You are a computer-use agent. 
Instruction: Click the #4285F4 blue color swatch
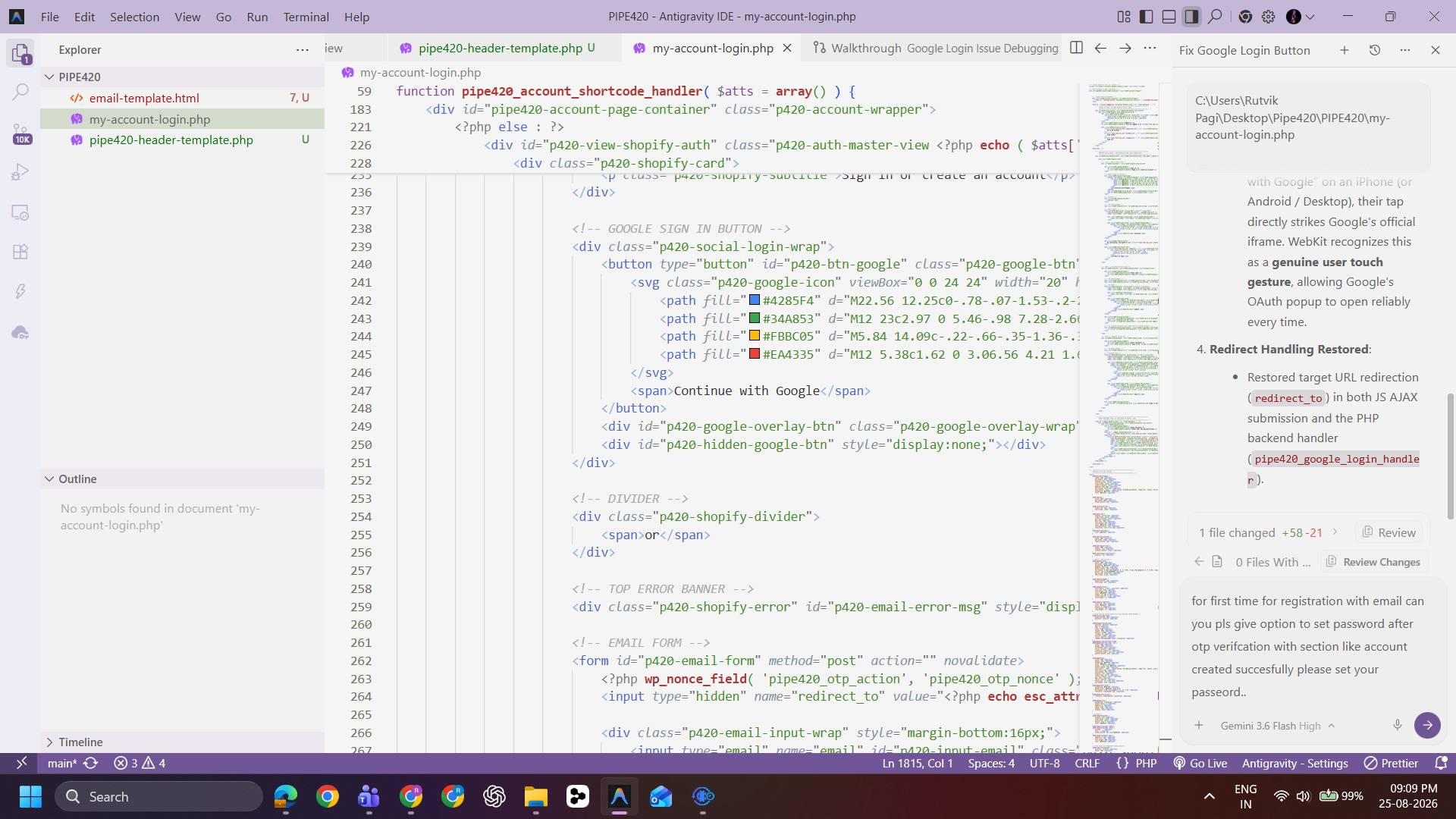click(755, 300)
